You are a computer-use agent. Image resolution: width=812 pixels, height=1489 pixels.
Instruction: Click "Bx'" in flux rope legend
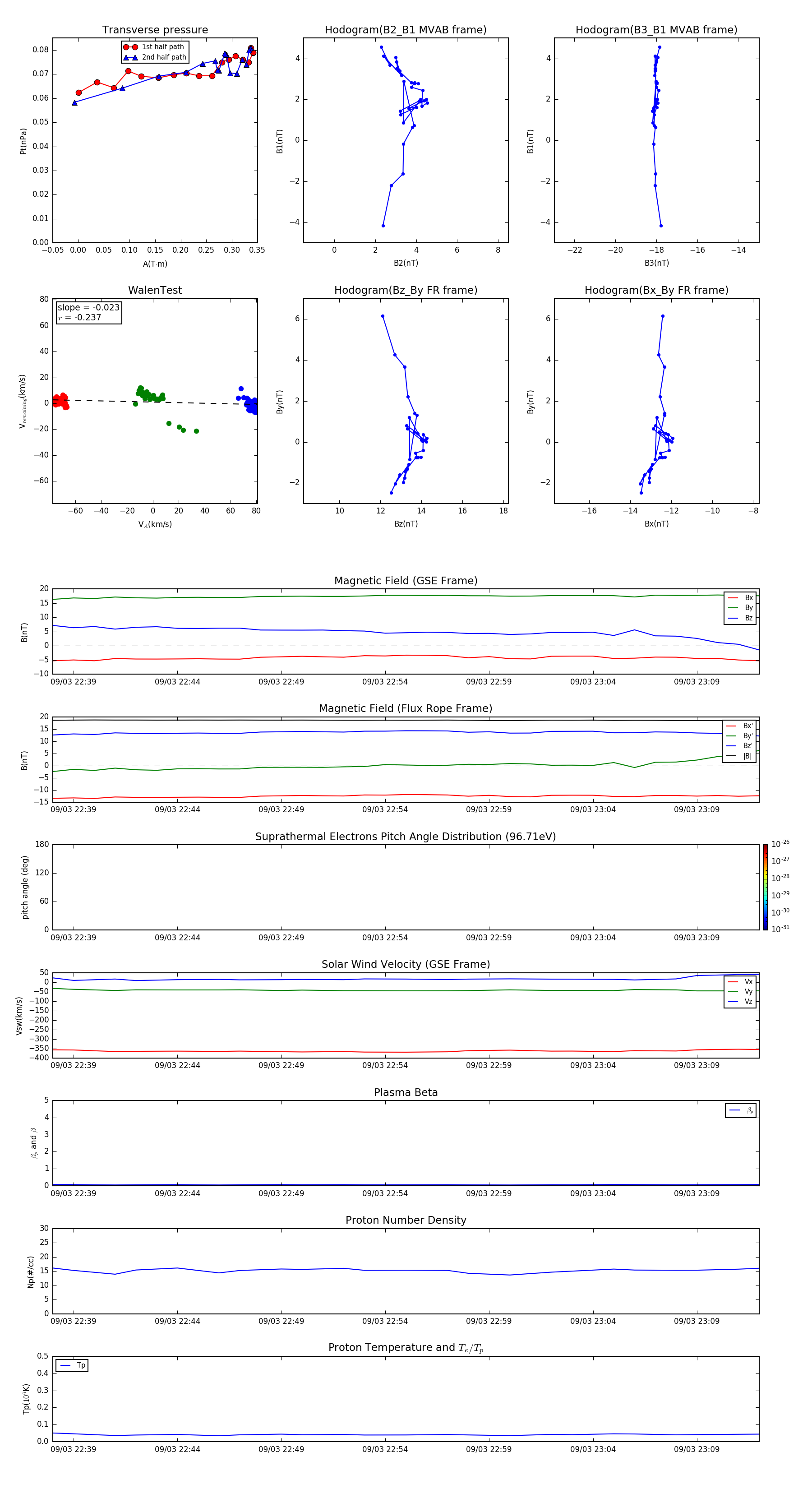coord(748,726)
